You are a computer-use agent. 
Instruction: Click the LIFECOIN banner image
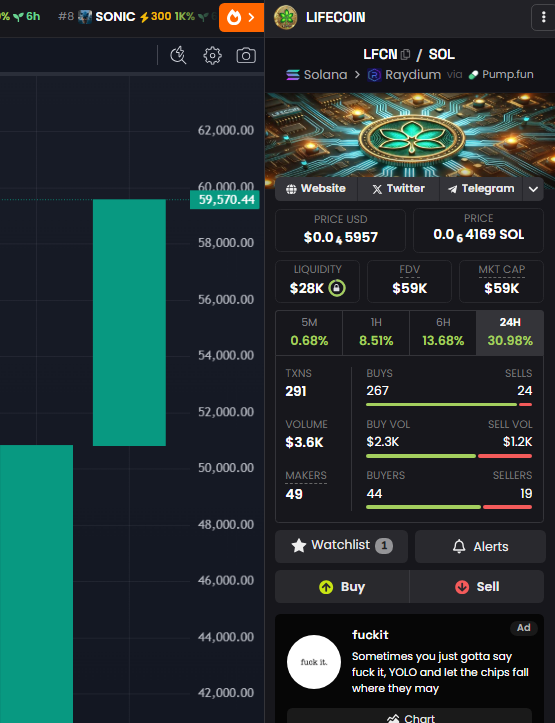410,135
